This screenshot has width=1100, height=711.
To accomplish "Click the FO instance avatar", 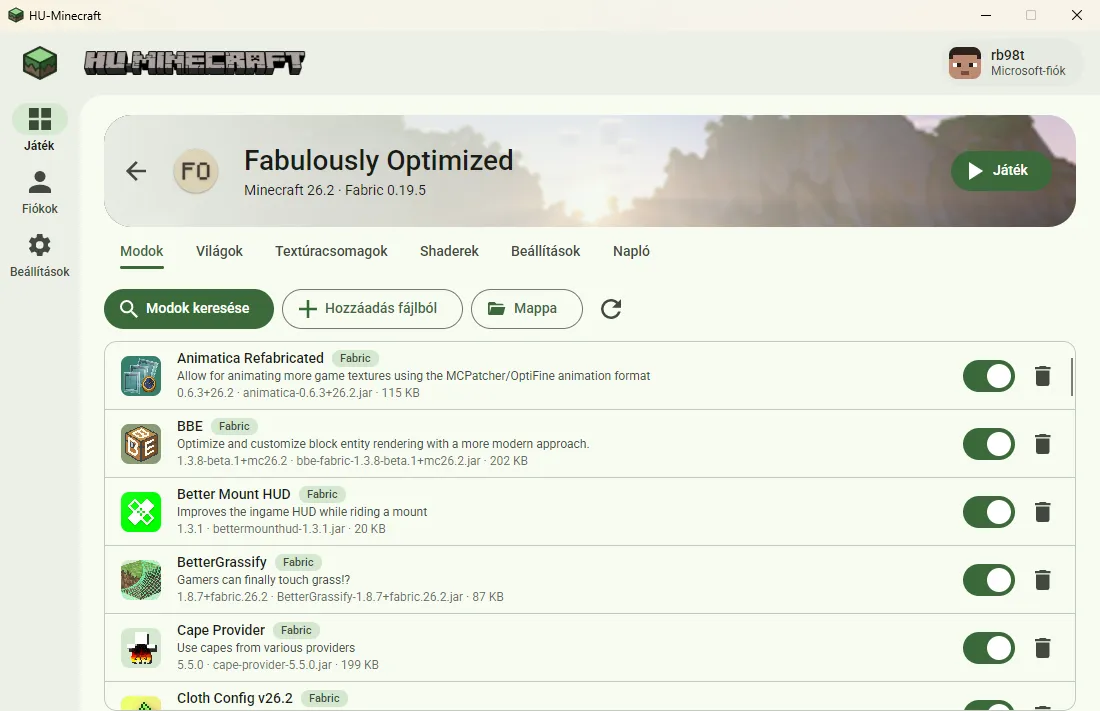I will (x=196, y=171).
